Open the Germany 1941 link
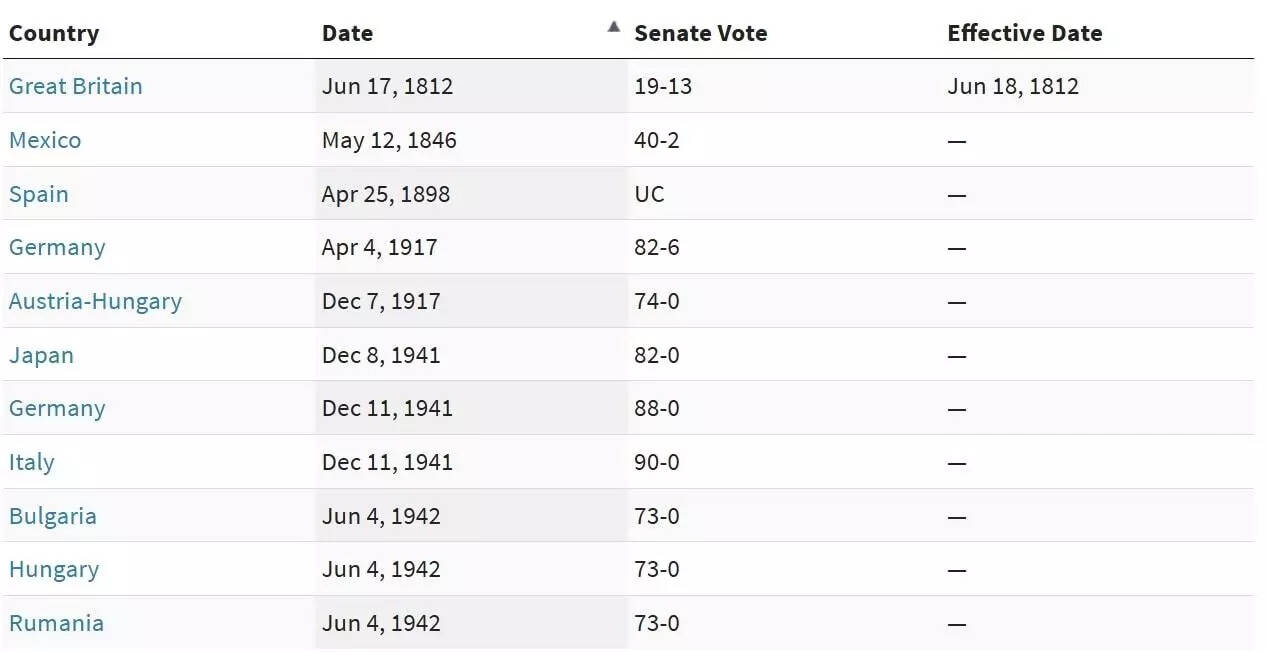The image size is (1267, 652). point(57,408)
